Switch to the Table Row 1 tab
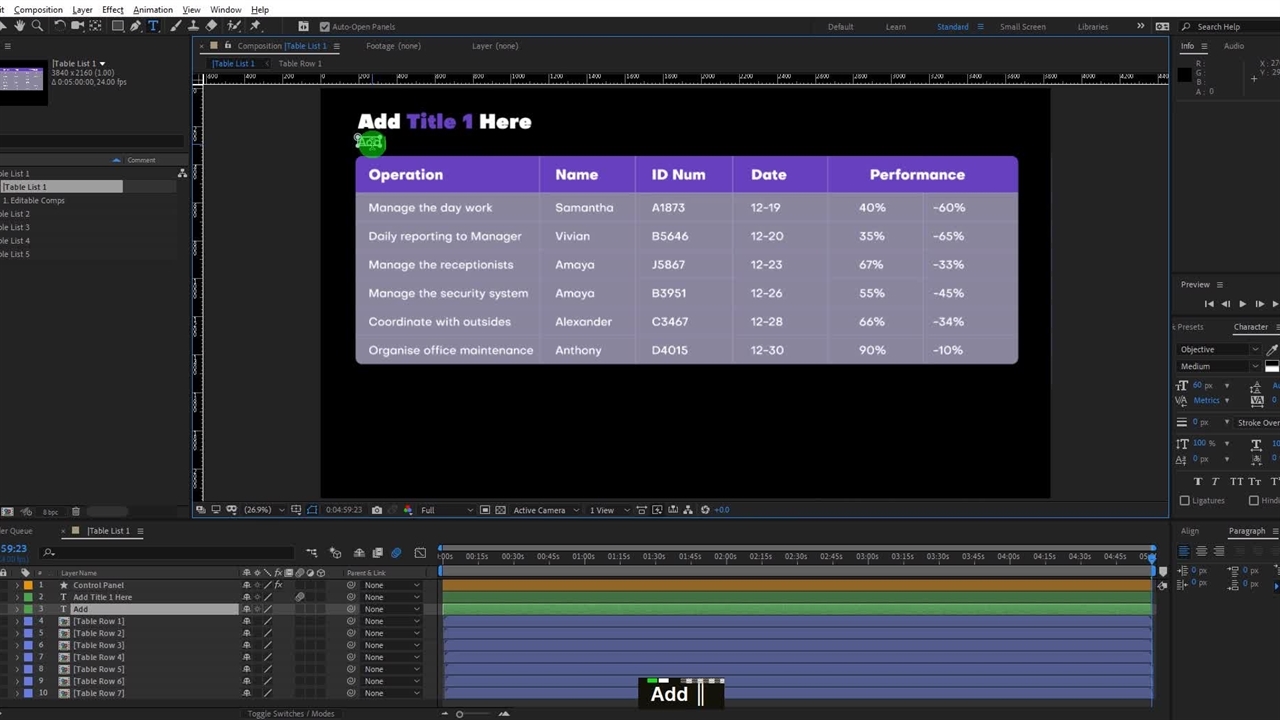 point(299,64)
